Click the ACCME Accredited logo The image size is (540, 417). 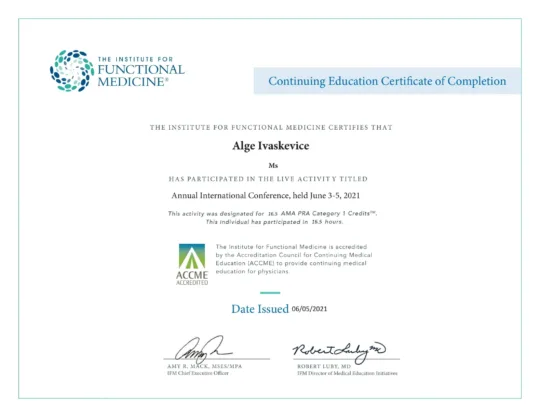tap(192, 264)
